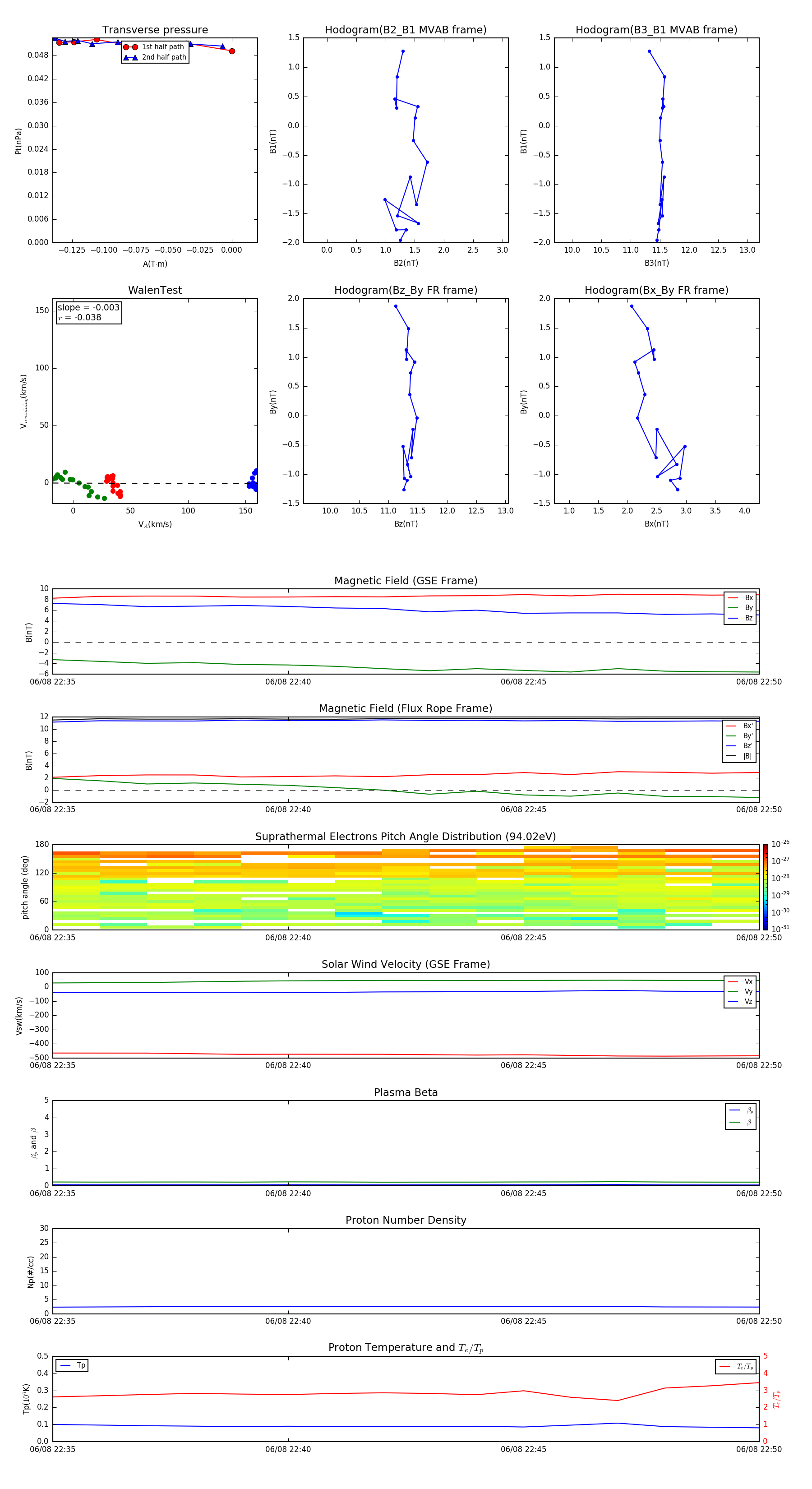Click the 'Hodogram(Bz_By FR frame)' title

coord(405,290)
